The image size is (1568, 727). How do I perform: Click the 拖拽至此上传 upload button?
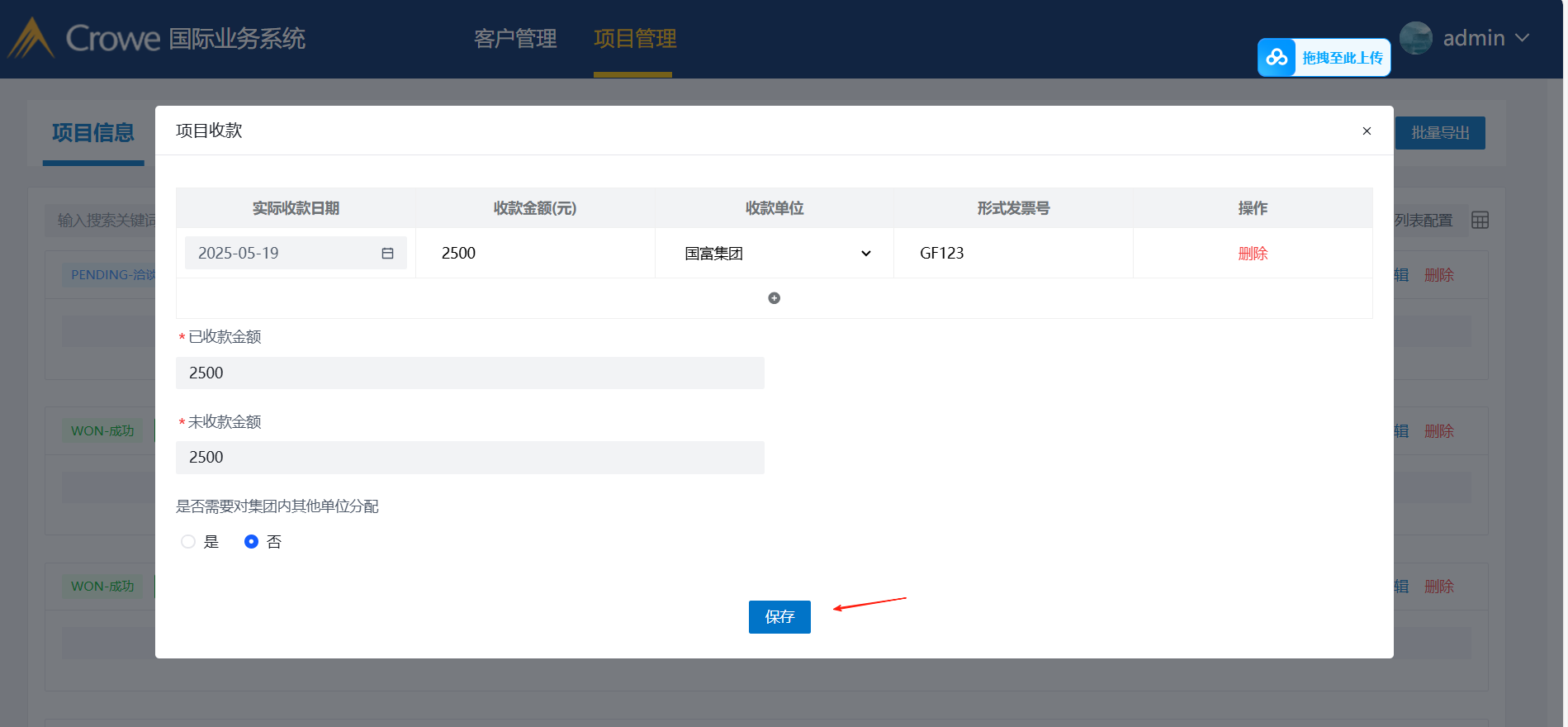[1324, 58]
